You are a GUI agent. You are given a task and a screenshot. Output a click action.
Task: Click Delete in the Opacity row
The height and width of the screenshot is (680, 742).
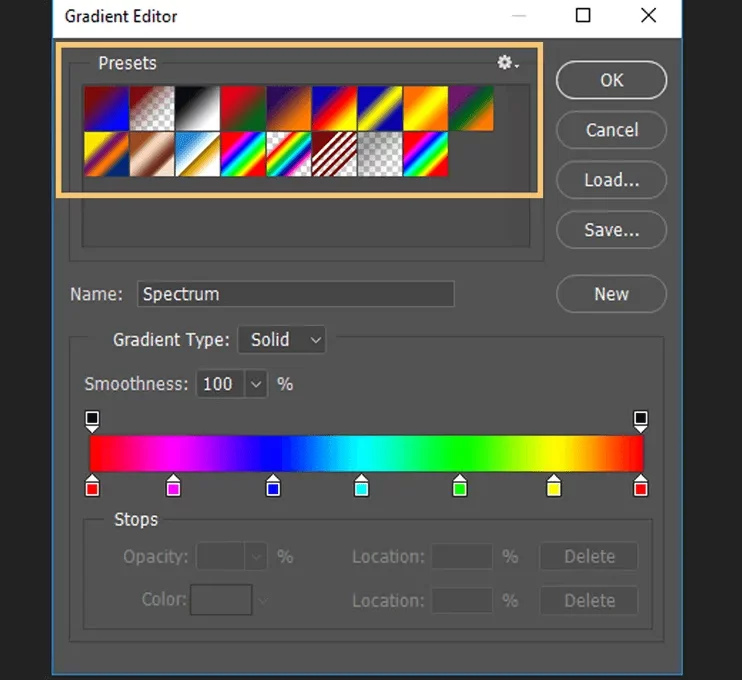589,556
